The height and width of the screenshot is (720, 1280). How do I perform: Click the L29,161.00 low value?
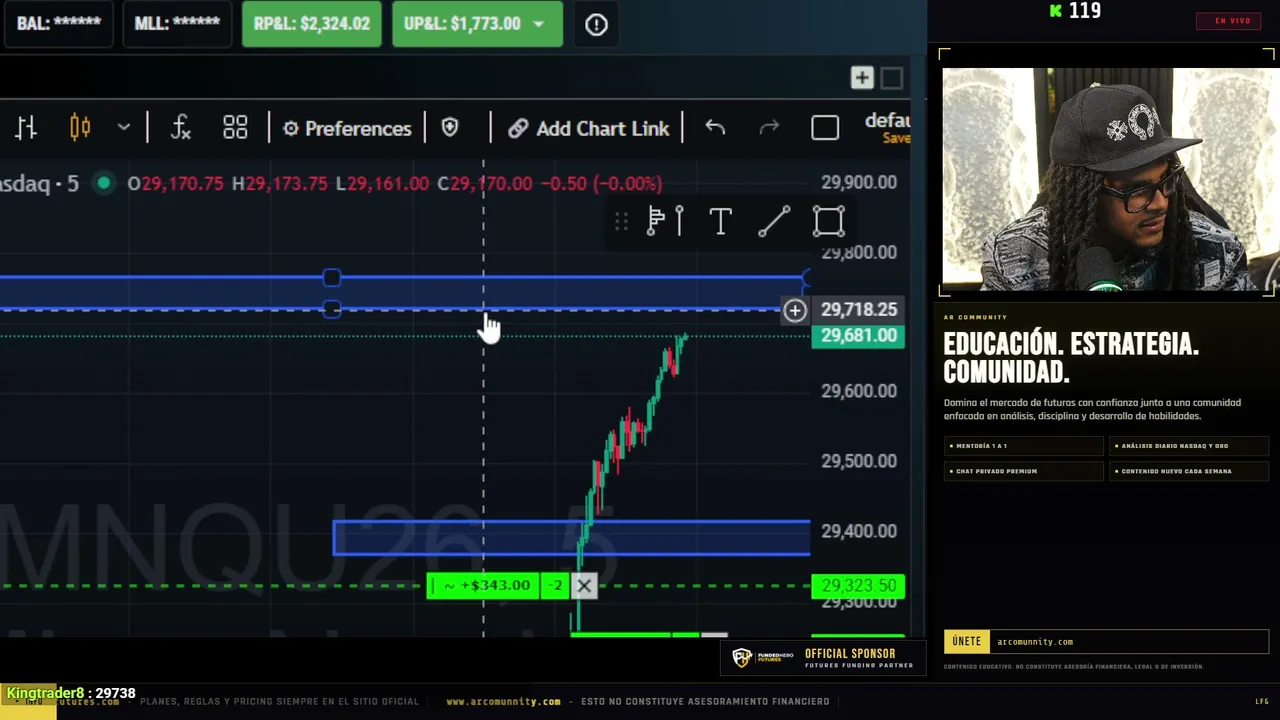click(x=382, y=184)
